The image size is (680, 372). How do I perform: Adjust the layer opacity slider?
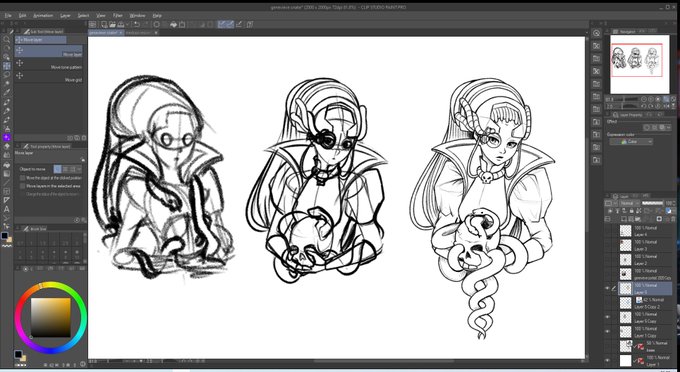[x=652, y=203]
